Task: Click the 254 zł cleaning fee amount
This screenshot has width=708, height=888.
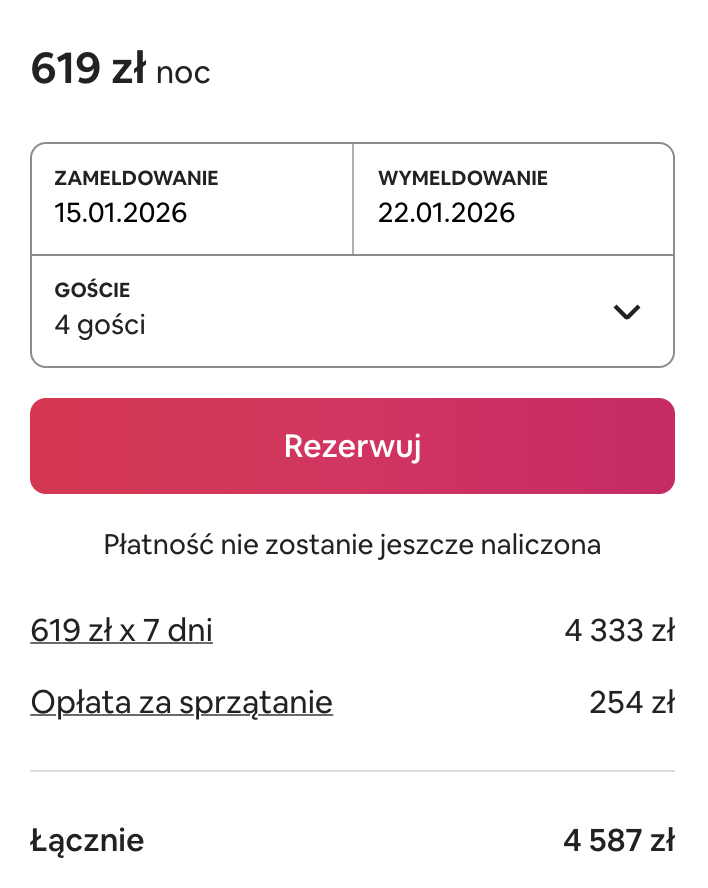Action: pos(632,703)
